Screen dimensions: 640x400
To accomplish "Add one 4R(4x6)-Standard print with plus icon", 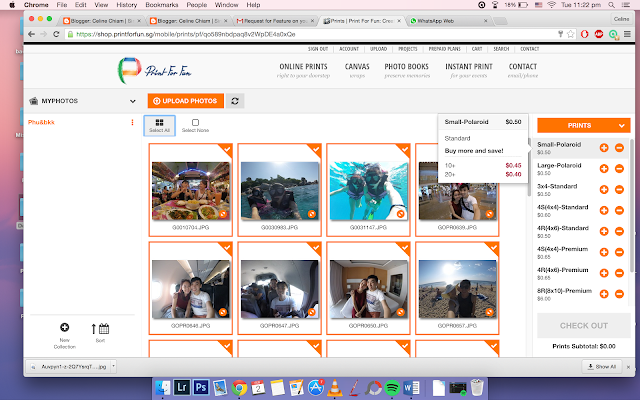I will tap(604, 231).
